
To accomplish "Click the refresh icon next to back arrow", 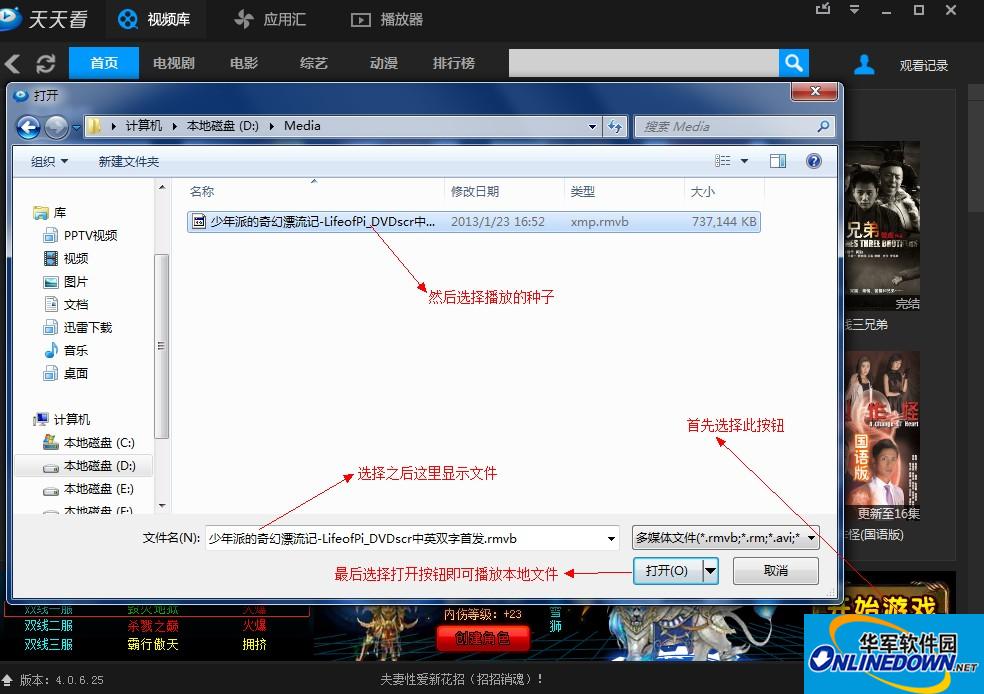I will click(x=43, y=62).
